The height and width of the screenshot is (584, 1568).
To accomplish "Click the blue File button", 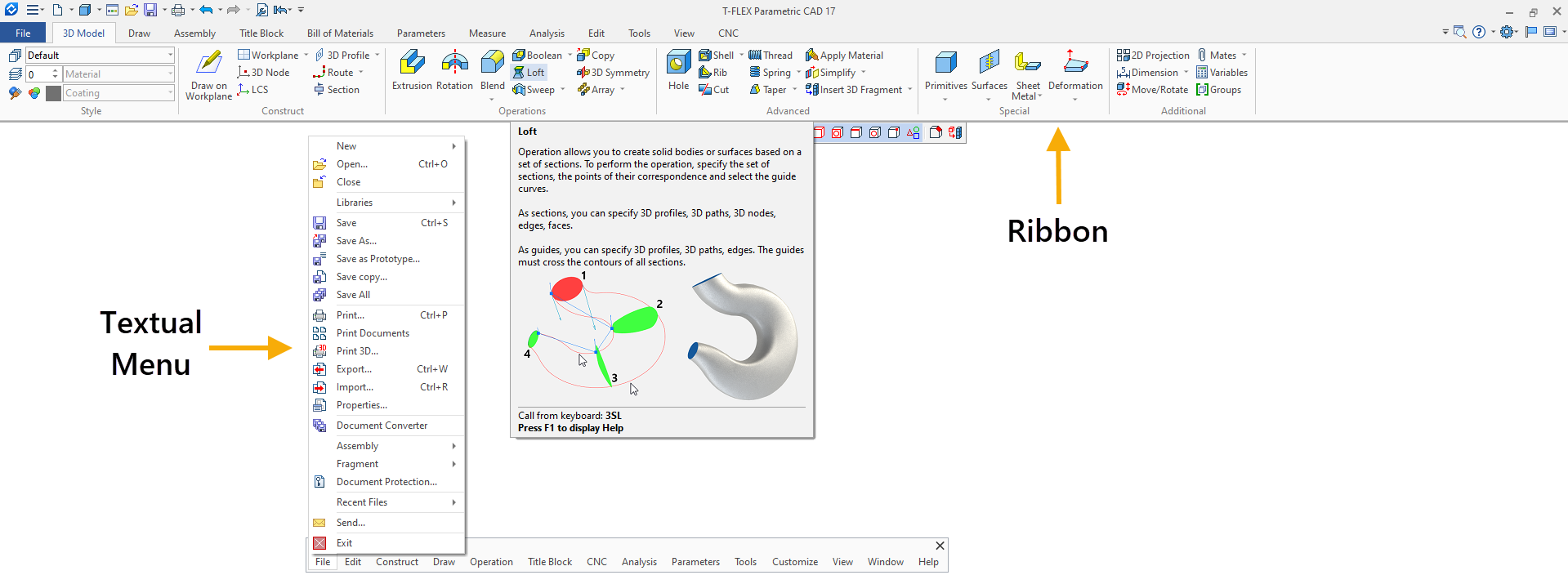I will (23, 33).
